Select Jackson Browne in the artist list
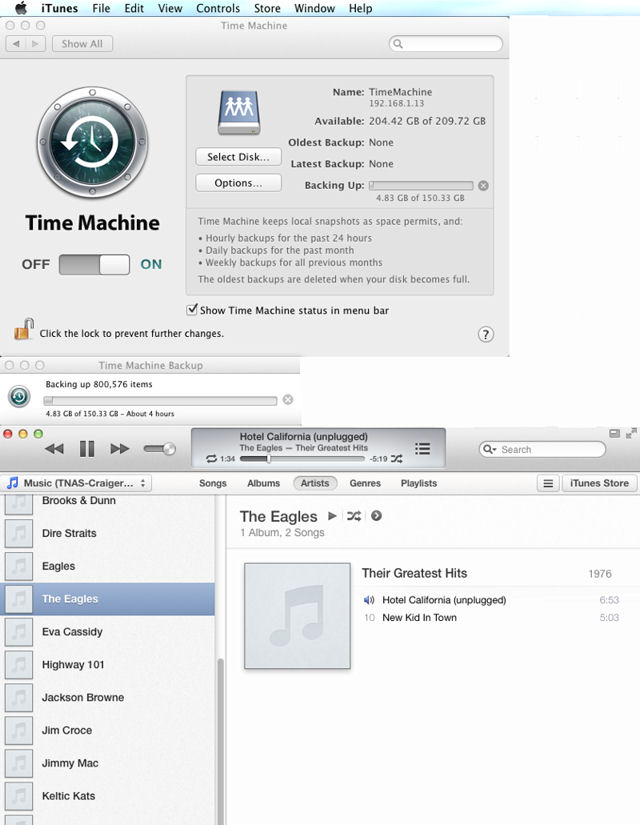The width and height of the screenshot is (640, 825). pyautogui.click(x=107, y=698)
